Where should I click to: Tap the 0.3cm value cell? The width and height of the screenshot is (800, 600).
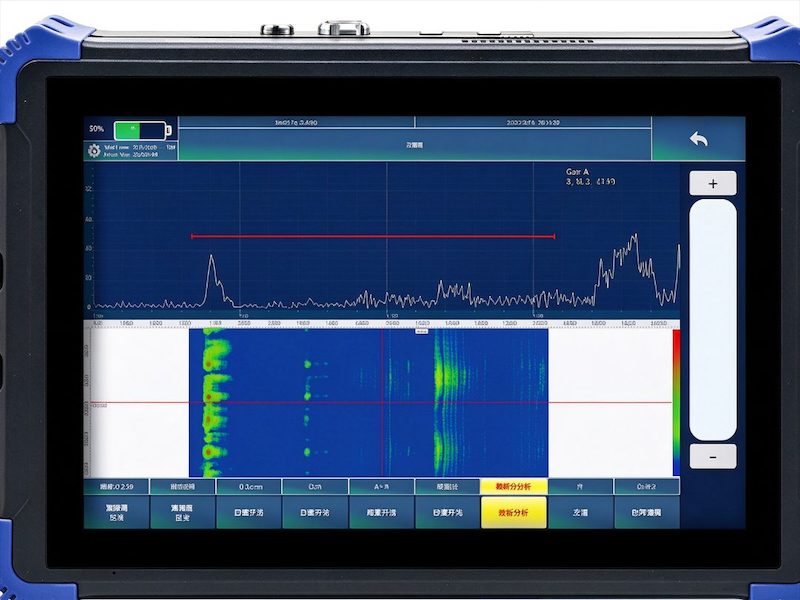click(250, 487)
